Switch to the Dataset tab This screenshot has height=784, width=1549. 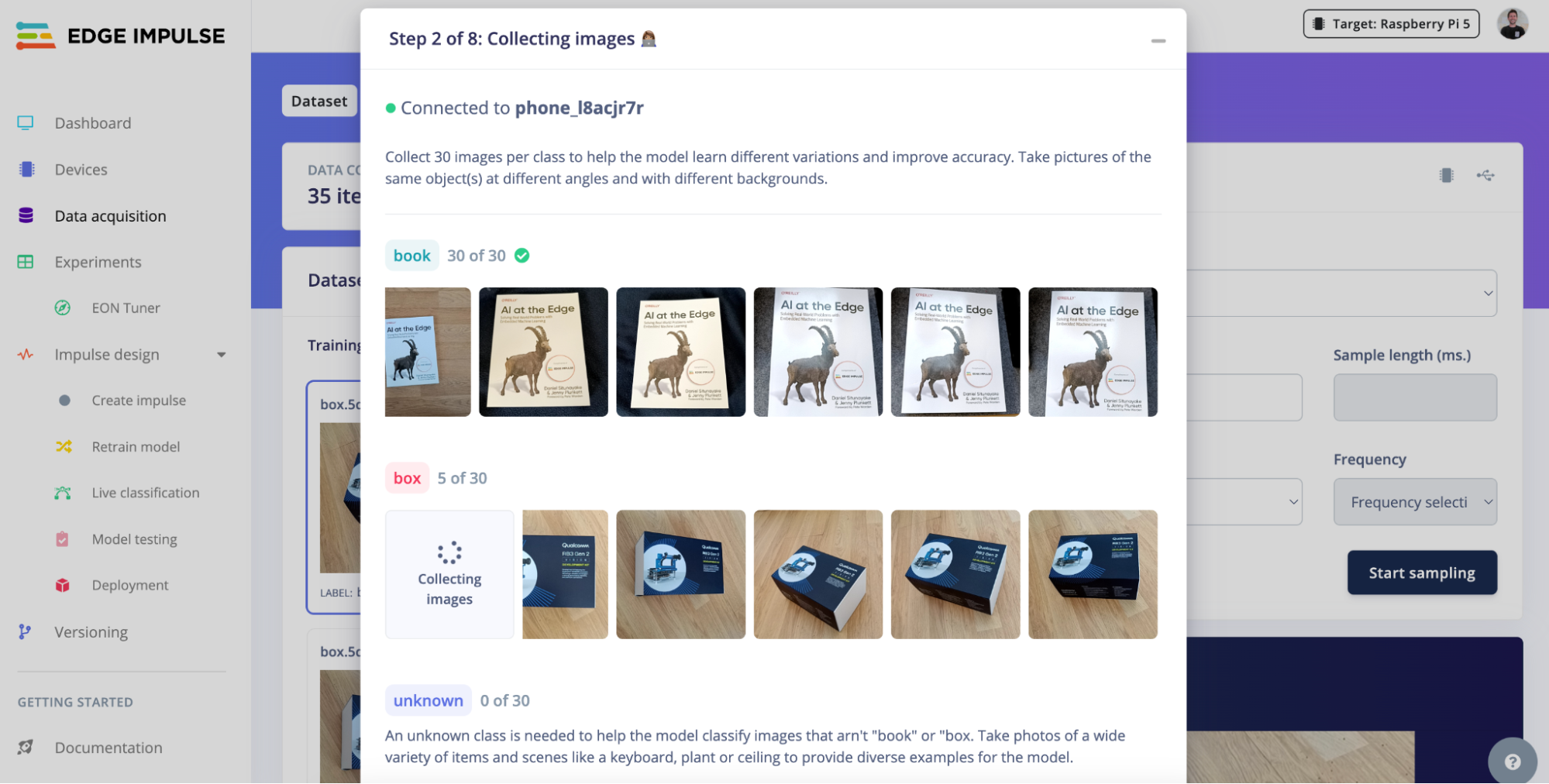tap(319, 101)
